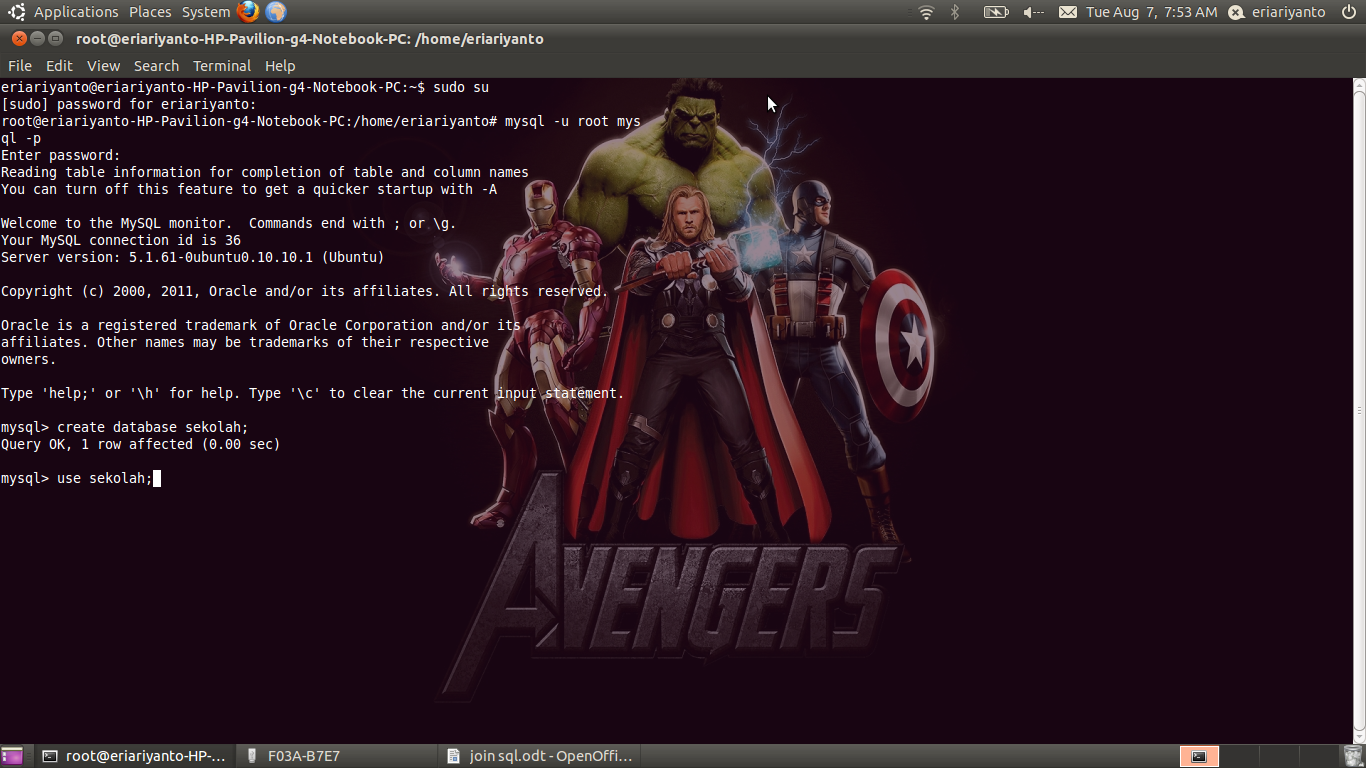This screenshot has width=1366, height=768.
Task: Click the Copyright Oracle line
Action: coord(305,291)
